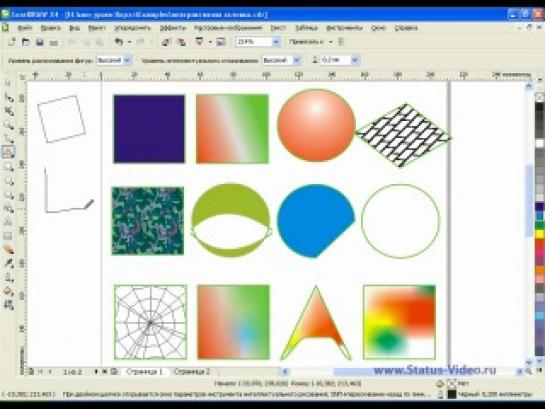545x409 pixels.
Task: Expand the zoom level dropdown
Action: click(x=276, y=42)
